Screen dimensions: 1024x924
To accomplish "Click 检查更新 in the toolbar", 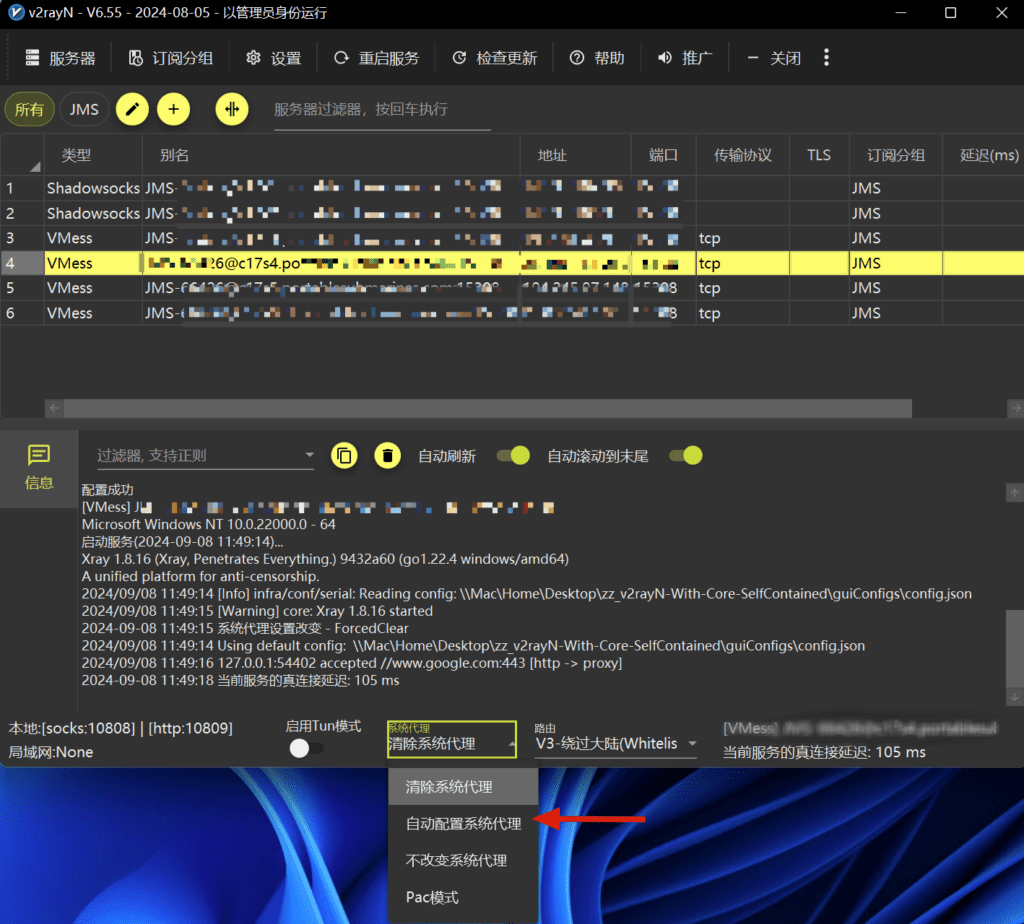I will [495, 58].
